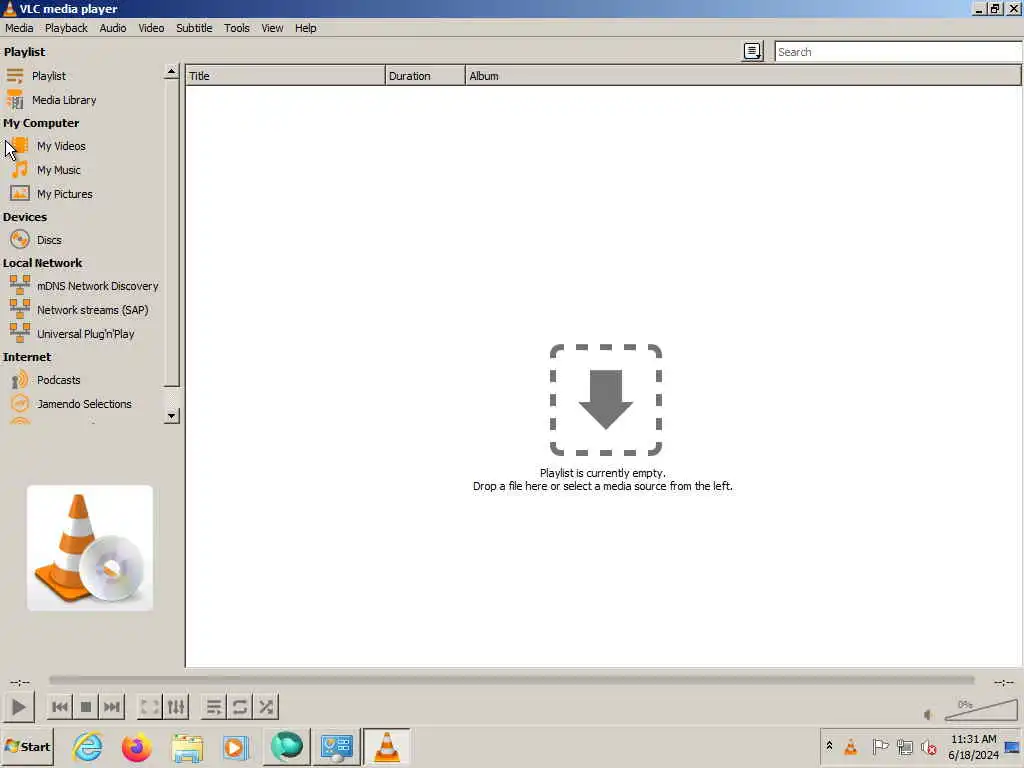The height and width of the screenshot is (768, 1024).
Task: Click the remaining time label
Action: (1004, 682)
